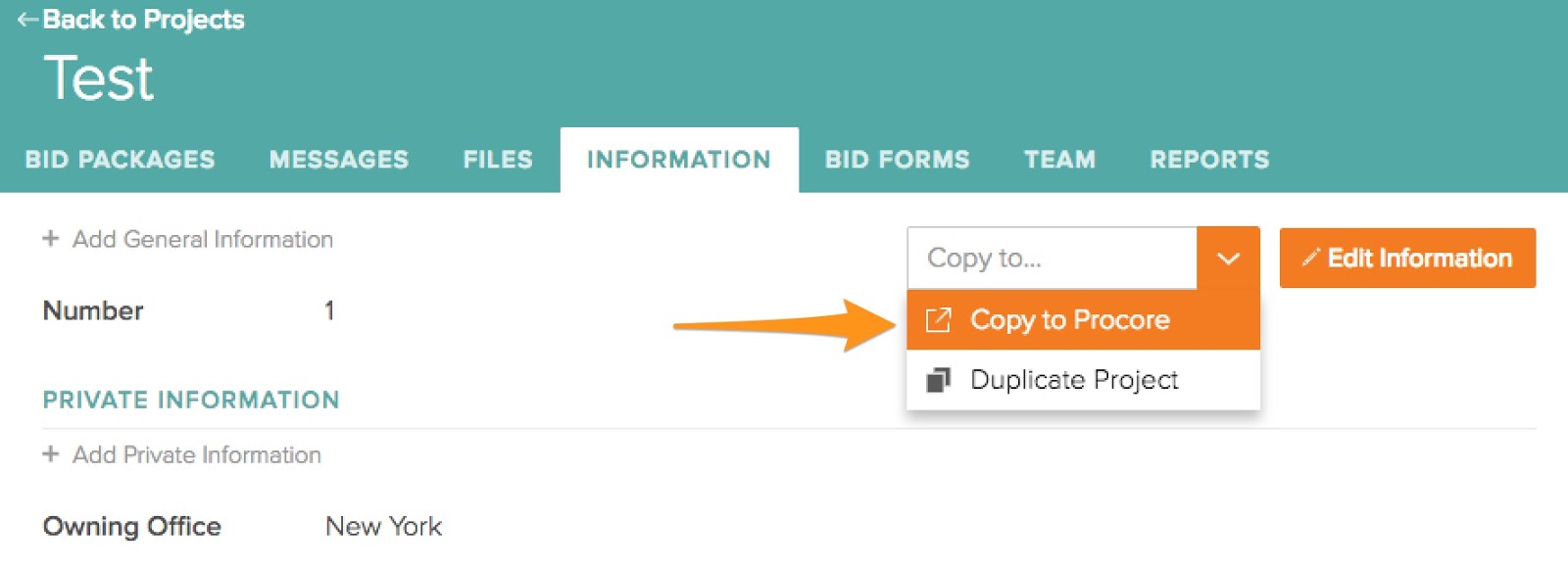
Task: Select Copy to Procore option
Action: 1069,320
